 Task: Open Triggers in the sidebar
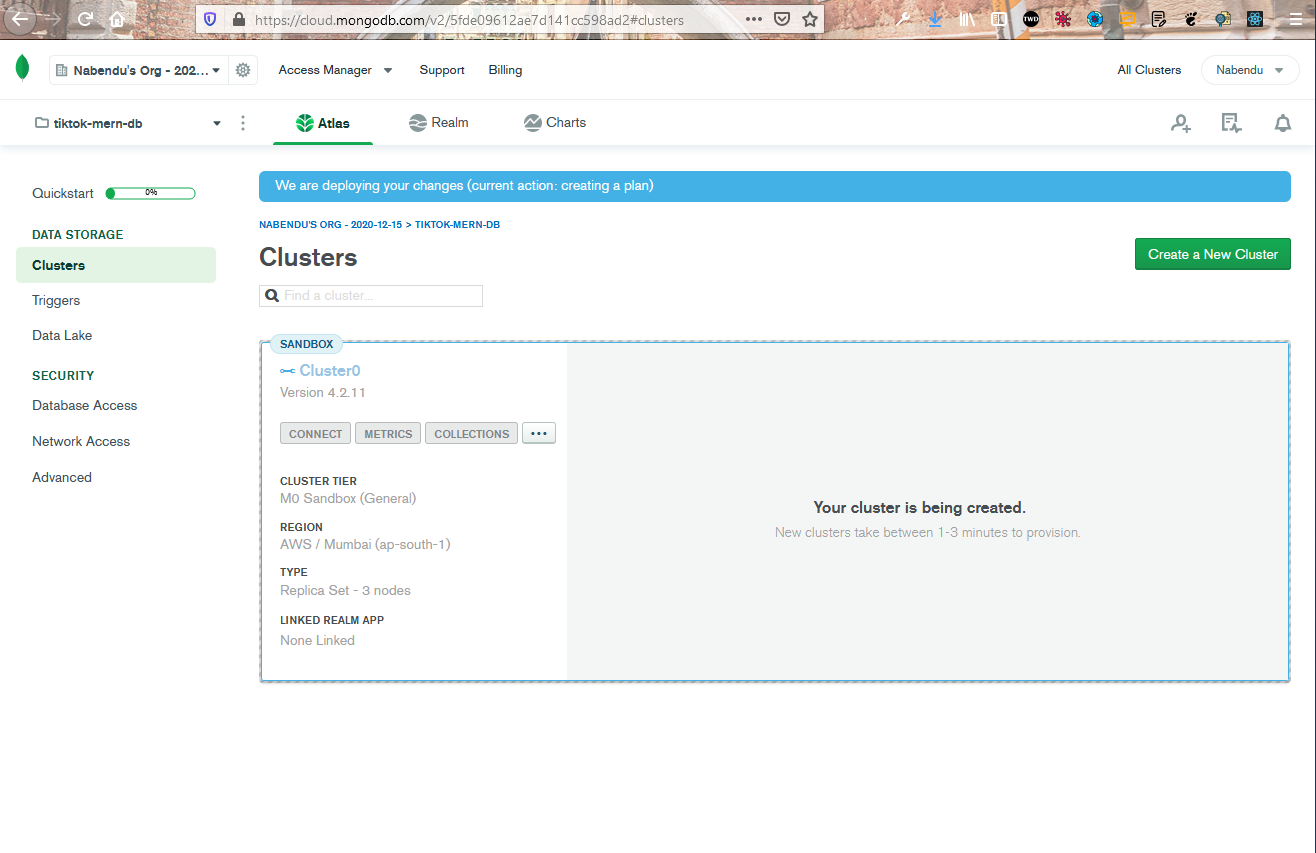(x=56, y=300)
